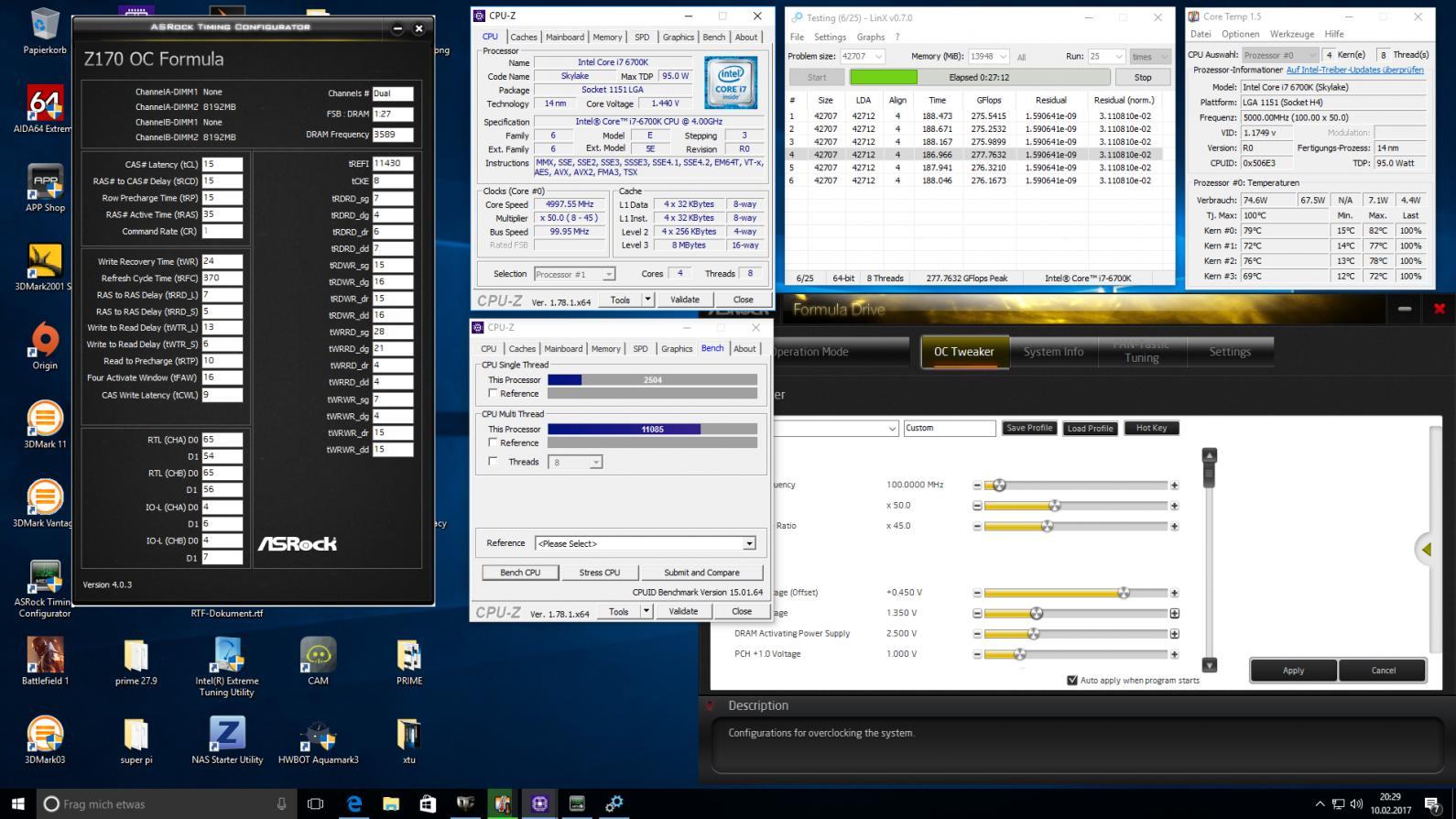The width and height of the screenshot is (1456, 819).
Task: Click the x 50.0 ratio slider handle
Action: pyautogui.click(x=1055, y=506)
